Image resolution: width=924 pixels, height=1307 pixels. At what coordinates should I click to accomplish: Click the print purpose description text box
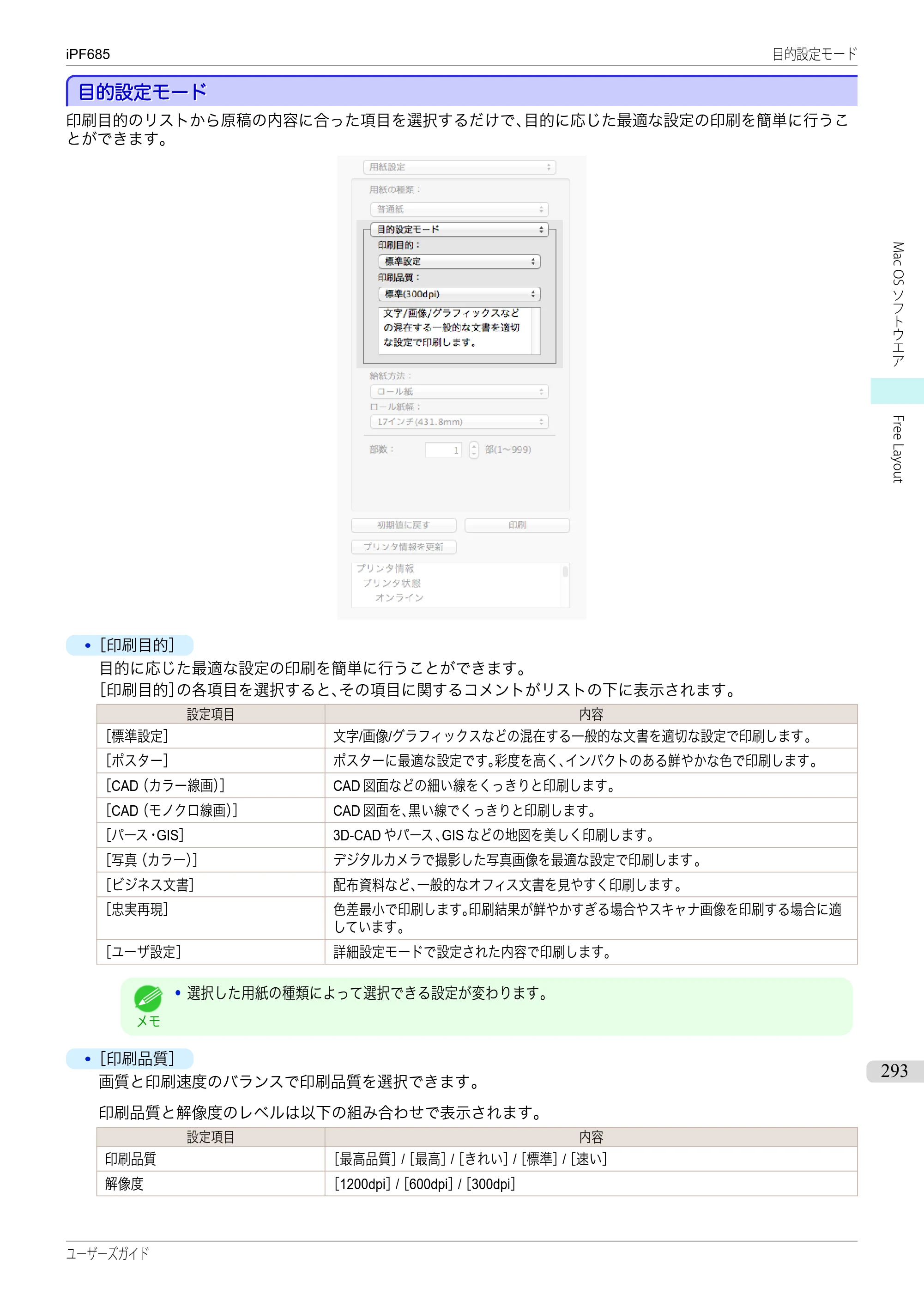[459, 331]
